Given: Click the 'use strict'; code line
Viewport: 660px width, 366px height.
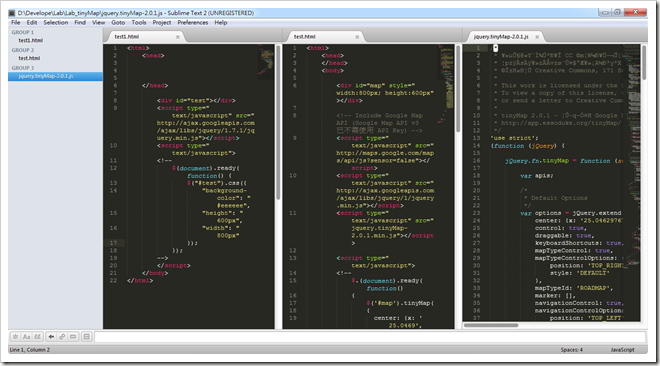Looking at the screenshot, I should coord(514,138).
